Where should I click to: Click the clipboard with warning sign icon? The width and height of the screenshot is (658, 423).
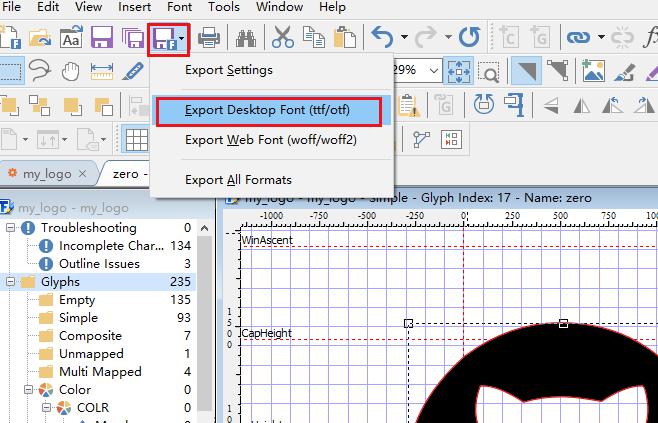pyautogui.click(x=408, y=105)
